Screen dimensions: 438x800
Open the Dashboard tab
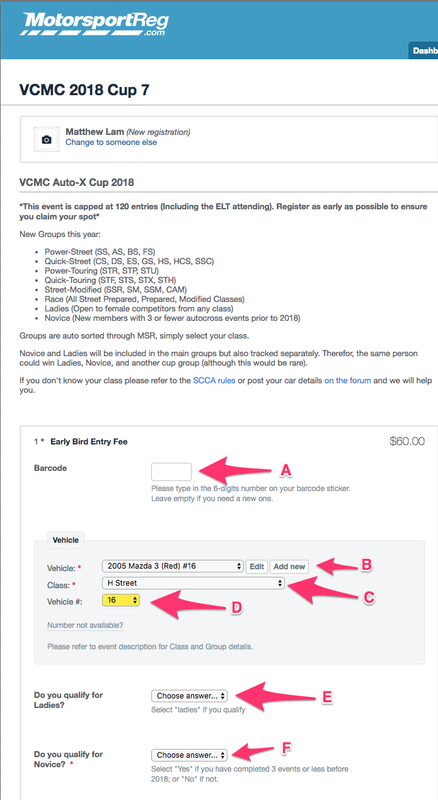tap(424, 51)
